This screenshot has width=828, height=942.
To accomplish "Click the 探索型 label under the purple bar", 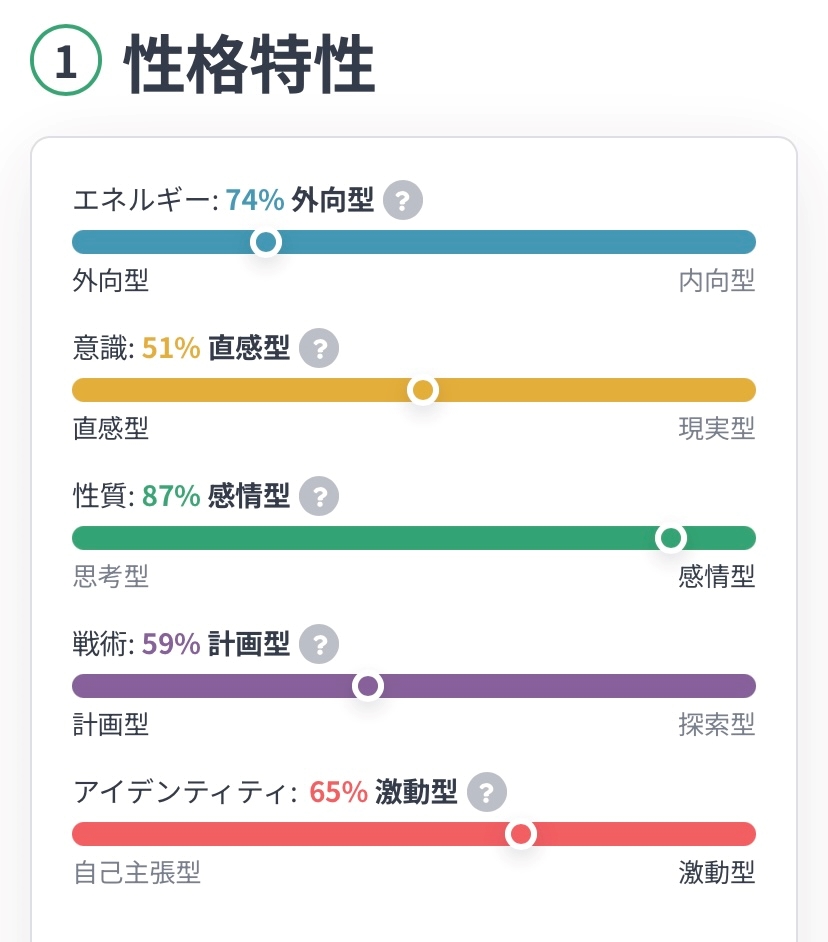I will click(716, 724).
